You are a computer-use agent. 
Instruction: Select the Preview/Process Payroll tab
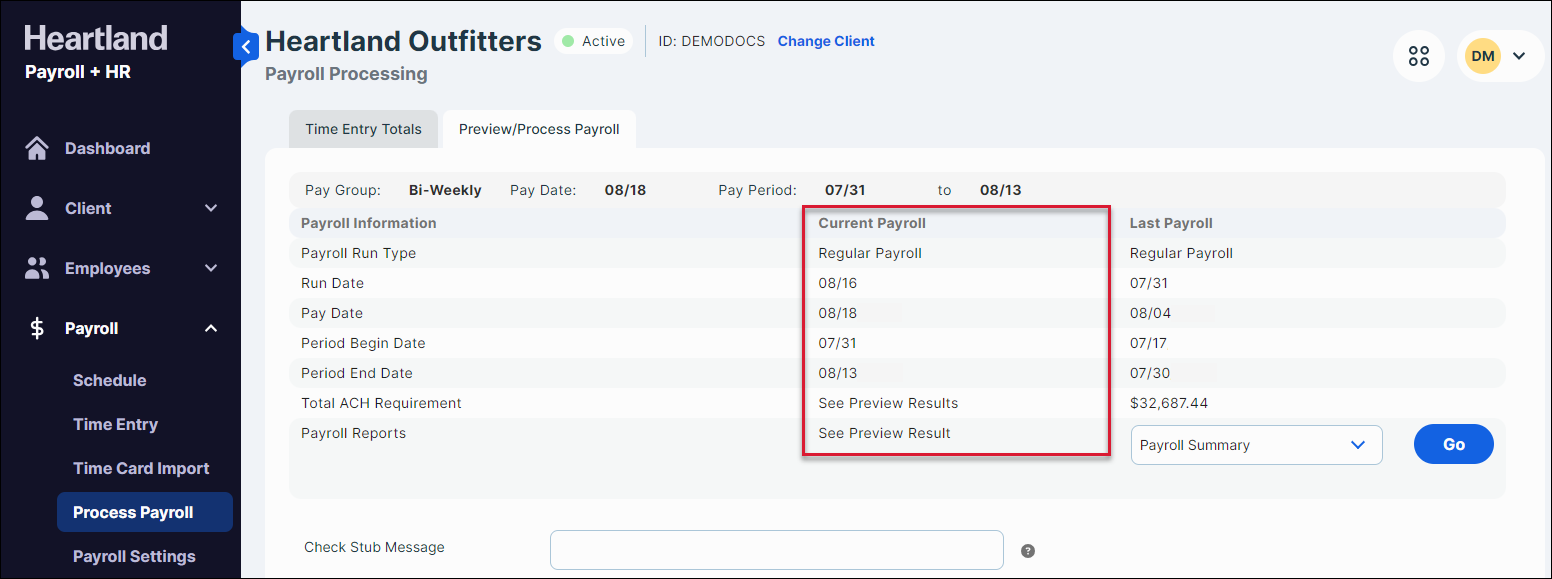(539, 129)
